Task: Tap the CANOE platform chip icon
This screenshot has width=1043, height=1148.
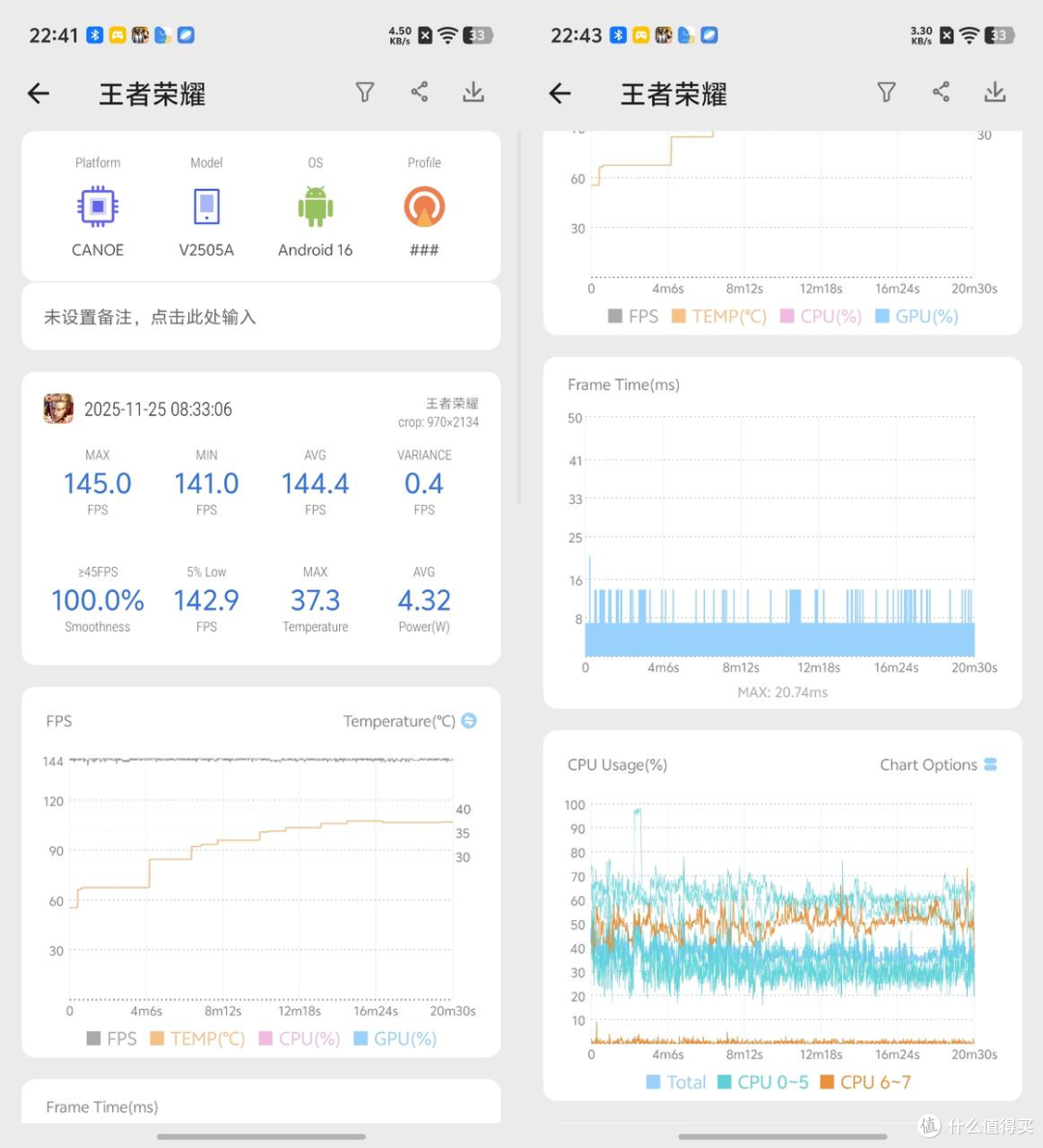Action: (x=98, y=207)
